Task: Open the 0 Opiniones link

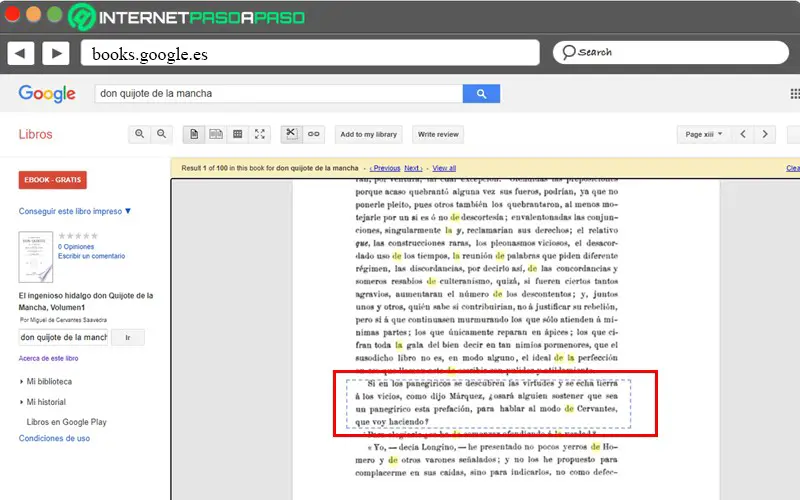Action: (x=76, y=246)
